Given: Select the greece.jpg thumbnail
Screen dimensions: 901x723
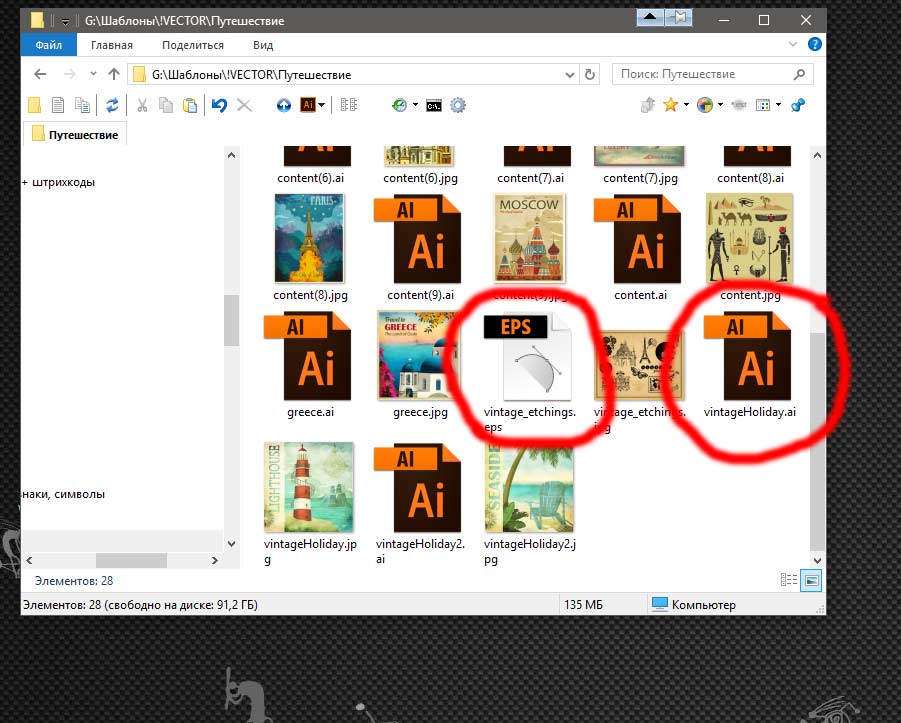Looking at the screenshot, I should pos(418,355).
